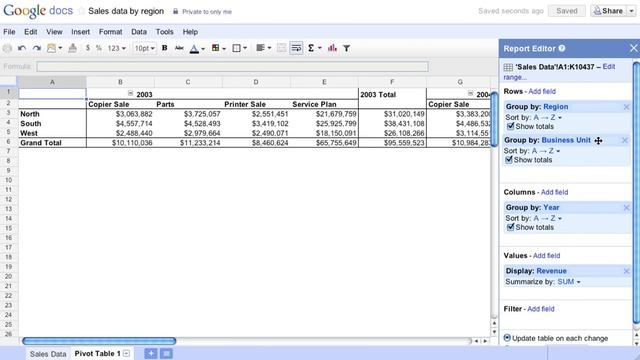Click the horizontal scrollbar thumb
Viewport: 640px width, 360px height.
click(x=99, y=341)
